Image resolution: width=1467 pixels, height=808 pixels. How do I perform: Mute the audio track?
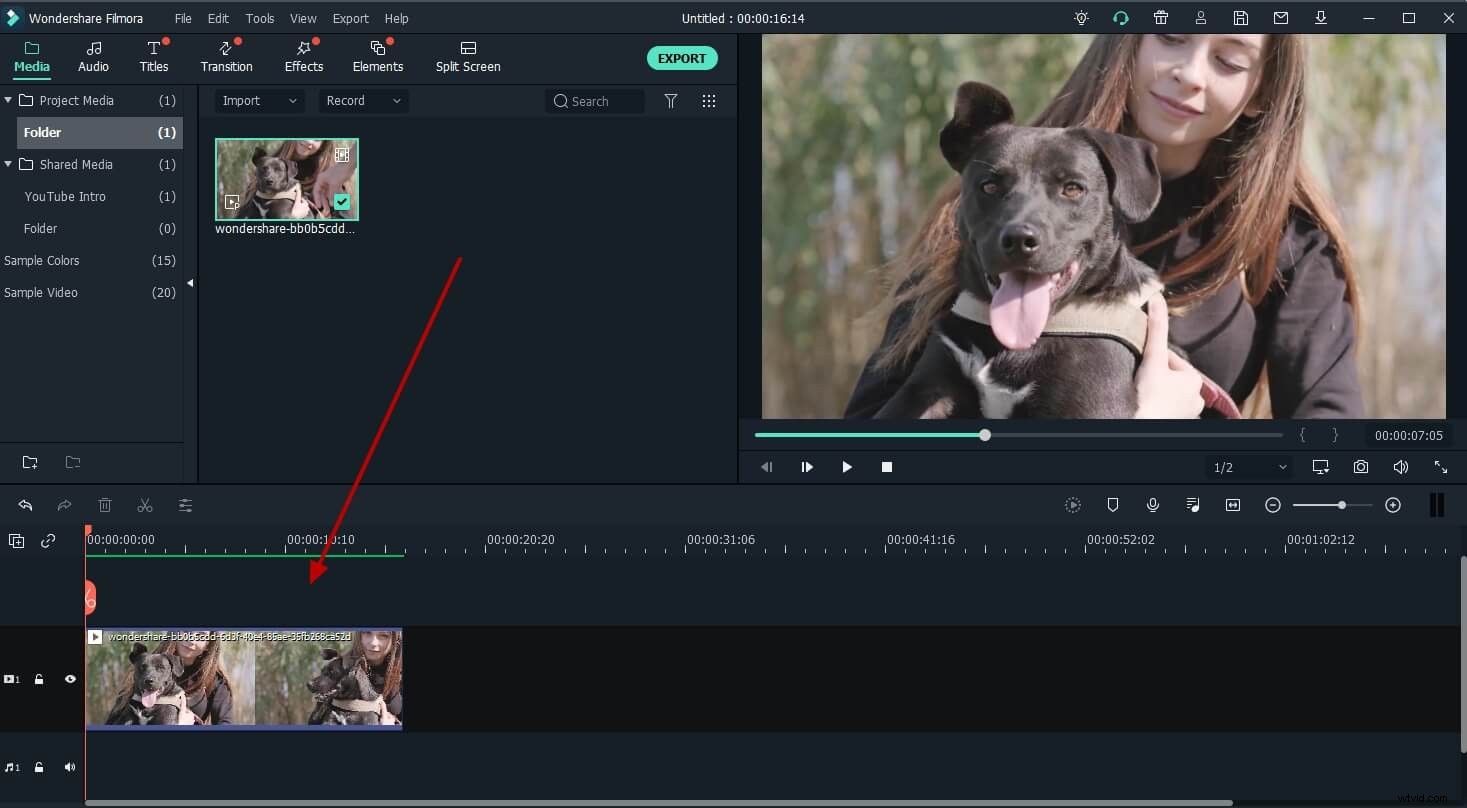tap(69, 767)
